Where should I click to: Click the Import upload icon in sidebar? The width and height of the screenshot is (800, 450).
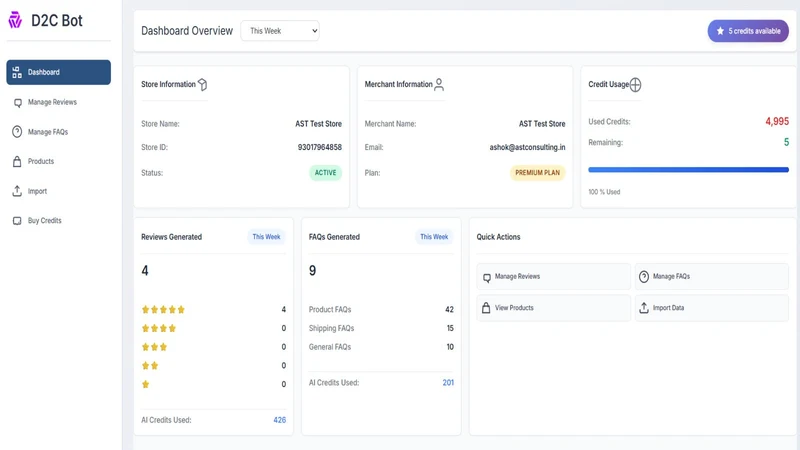point(17,191)
